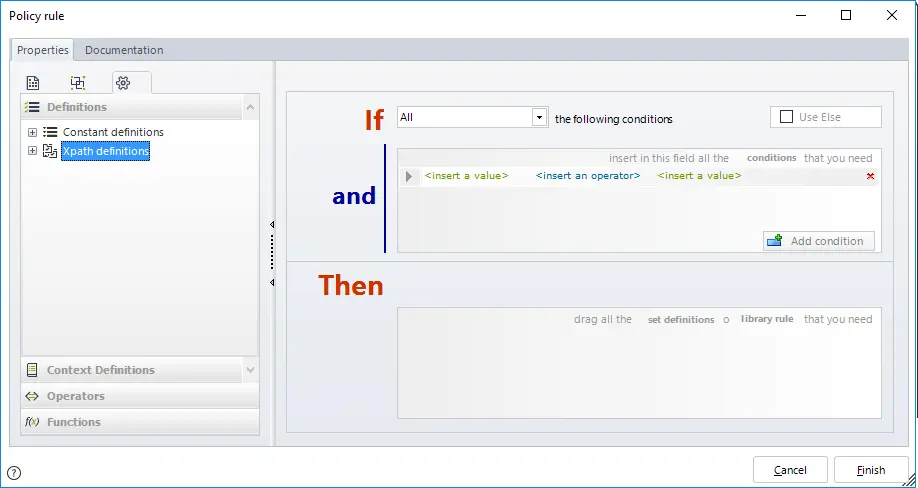Enable the Use Else checkbox

click(x=786, y=117)
